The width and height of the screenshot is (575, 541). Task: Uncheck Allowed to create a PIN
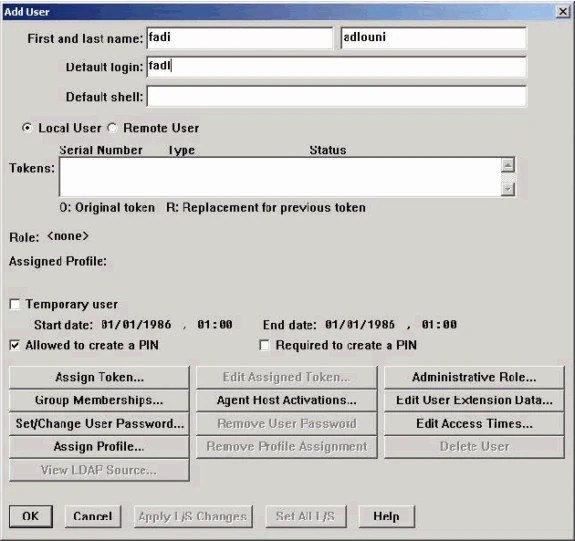pos(15,345)
